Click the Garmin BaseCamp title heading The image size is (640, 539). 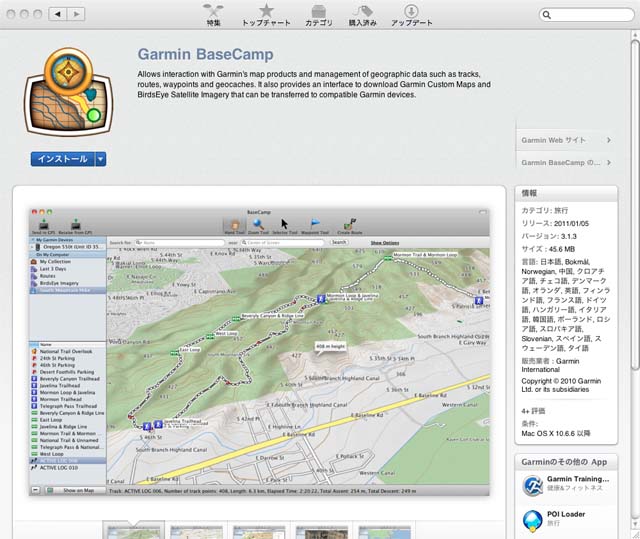pyautogui.click(x=205, y=54)
